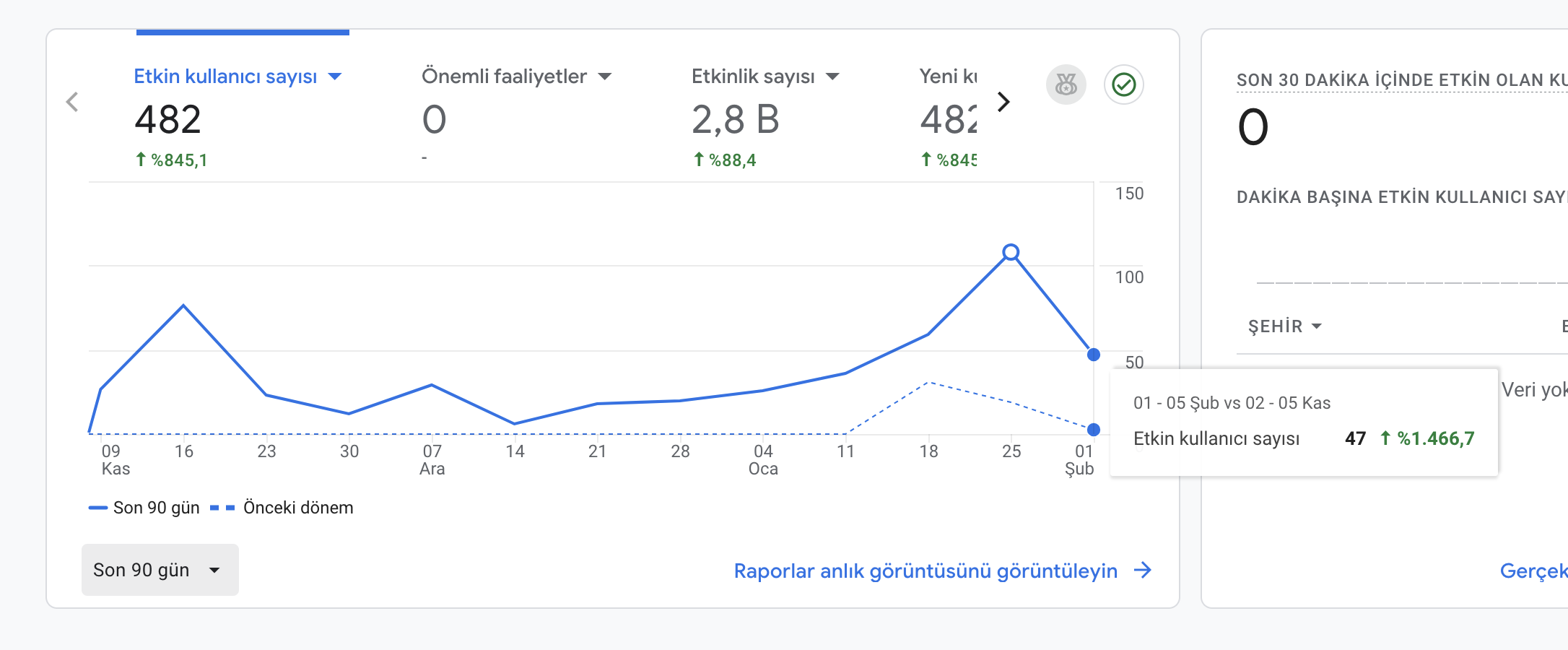Open the Son 90 gün date range selector

[160, 570]
